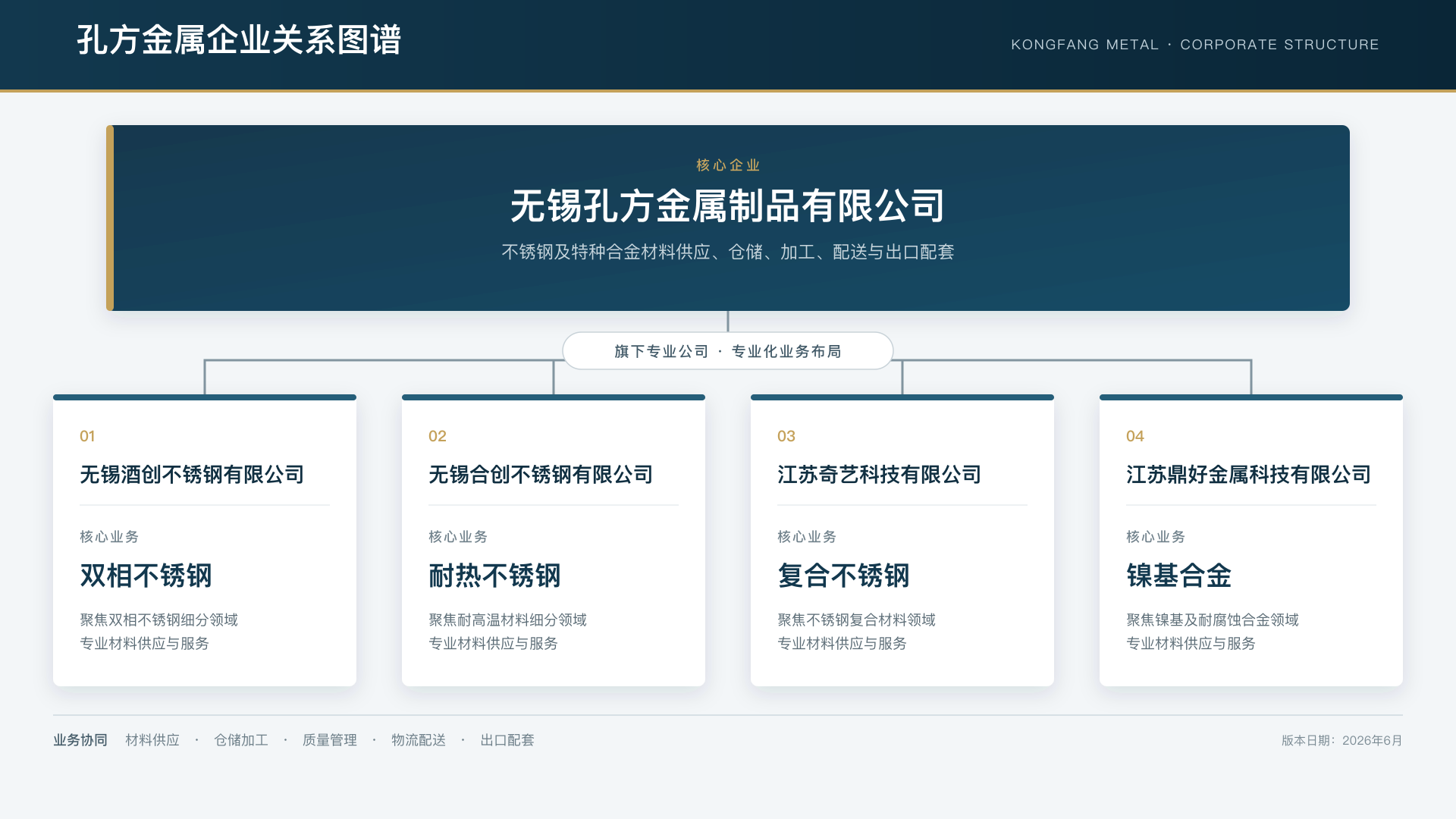Select 无锡酒创不锈钢有限公司 company name
This screenshot has width=1456, height=819.
192,475
